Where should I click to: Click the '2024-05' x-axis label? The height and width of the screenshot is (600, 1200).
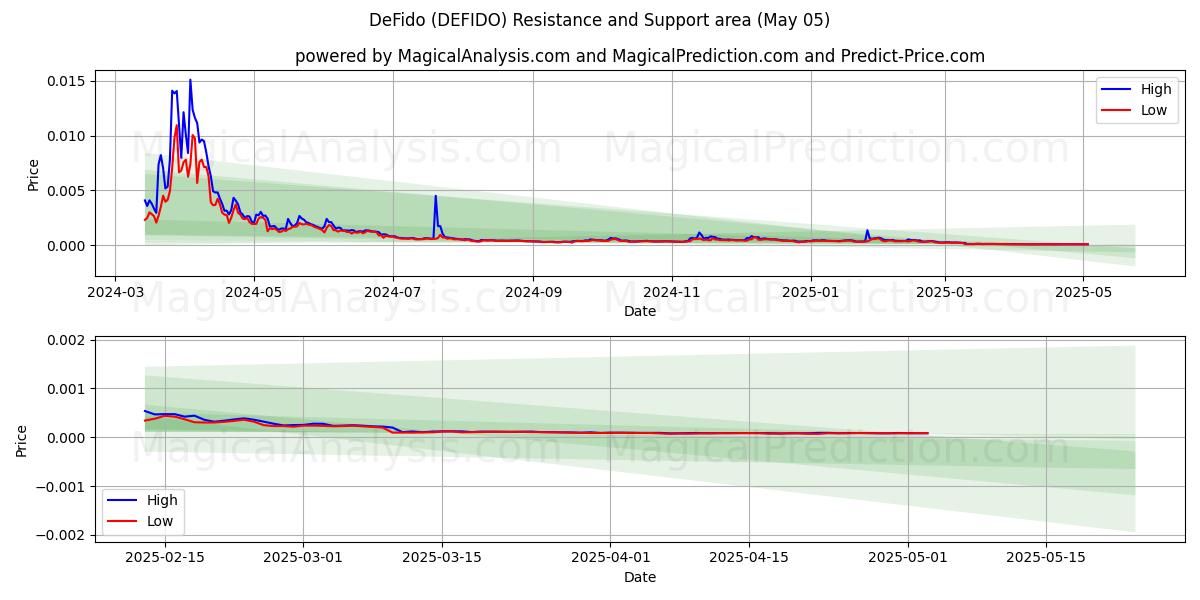254,293
